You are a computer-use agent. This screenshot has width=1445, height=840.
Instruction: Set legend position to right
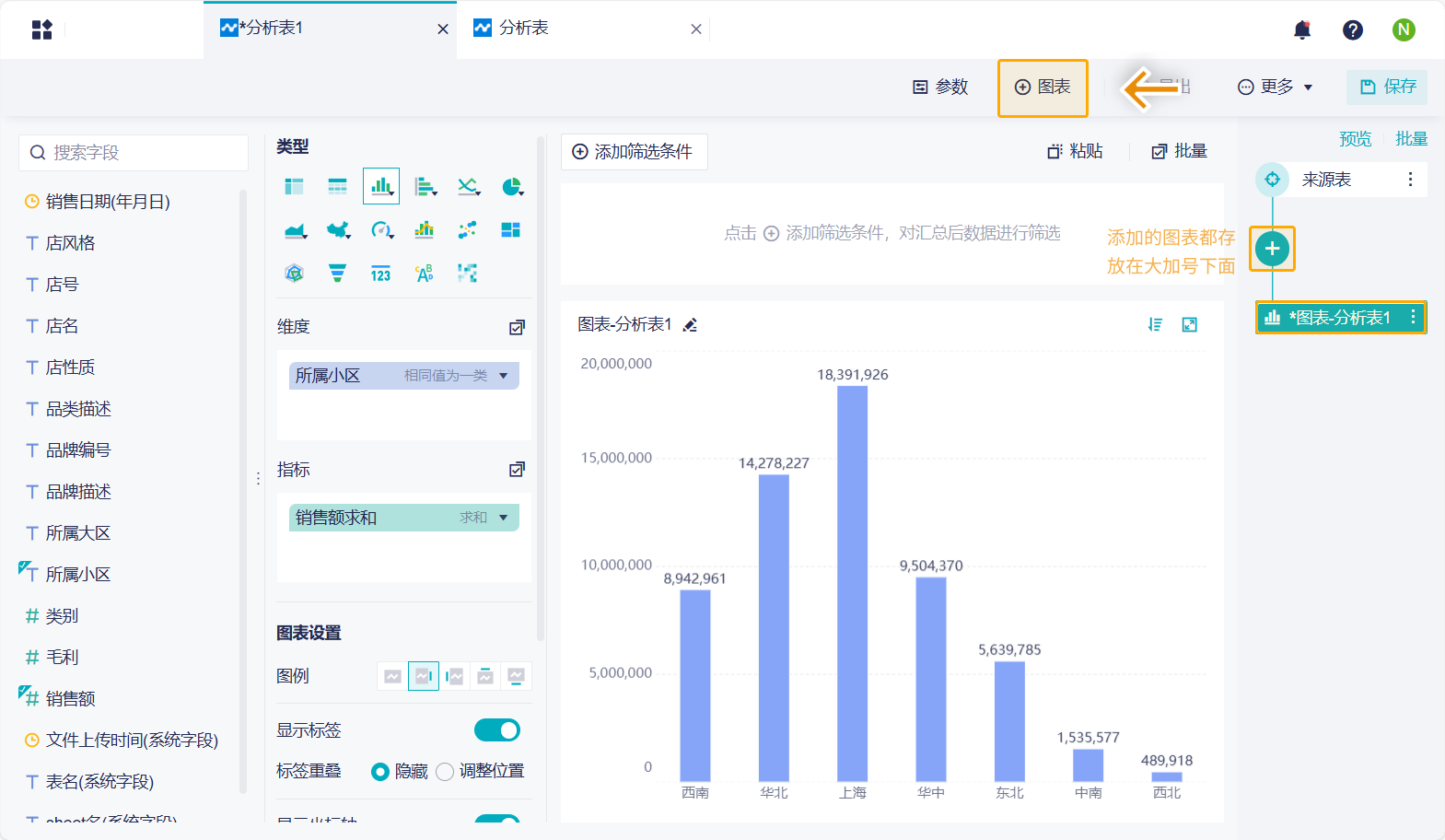[x=424, y=676]
